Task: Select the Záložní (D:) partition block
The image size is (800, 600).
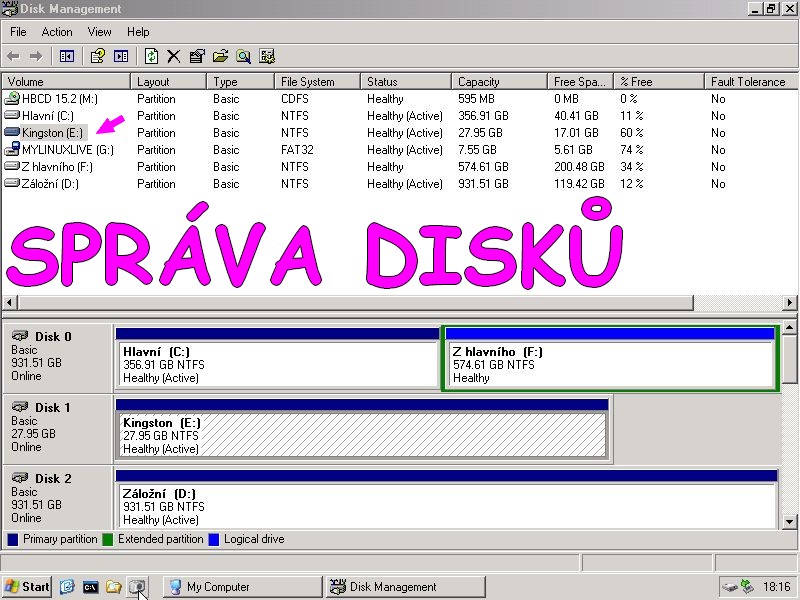Action: (446, 499)
